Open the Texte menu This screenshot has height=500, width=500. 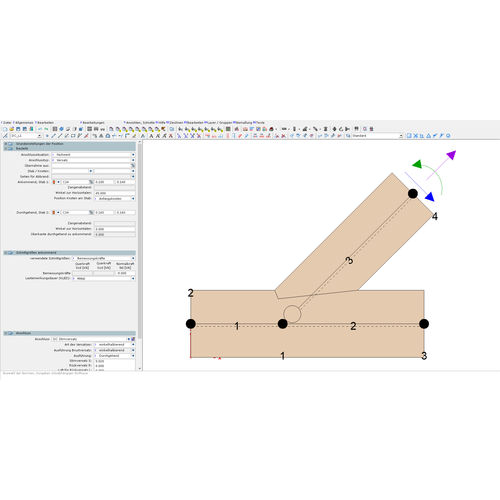[260, 123]
